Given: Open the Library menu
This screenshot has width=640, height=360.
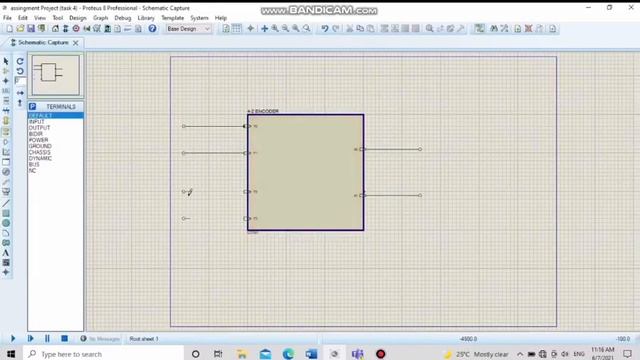Looking at the screenshot, I should pos(146,18).
